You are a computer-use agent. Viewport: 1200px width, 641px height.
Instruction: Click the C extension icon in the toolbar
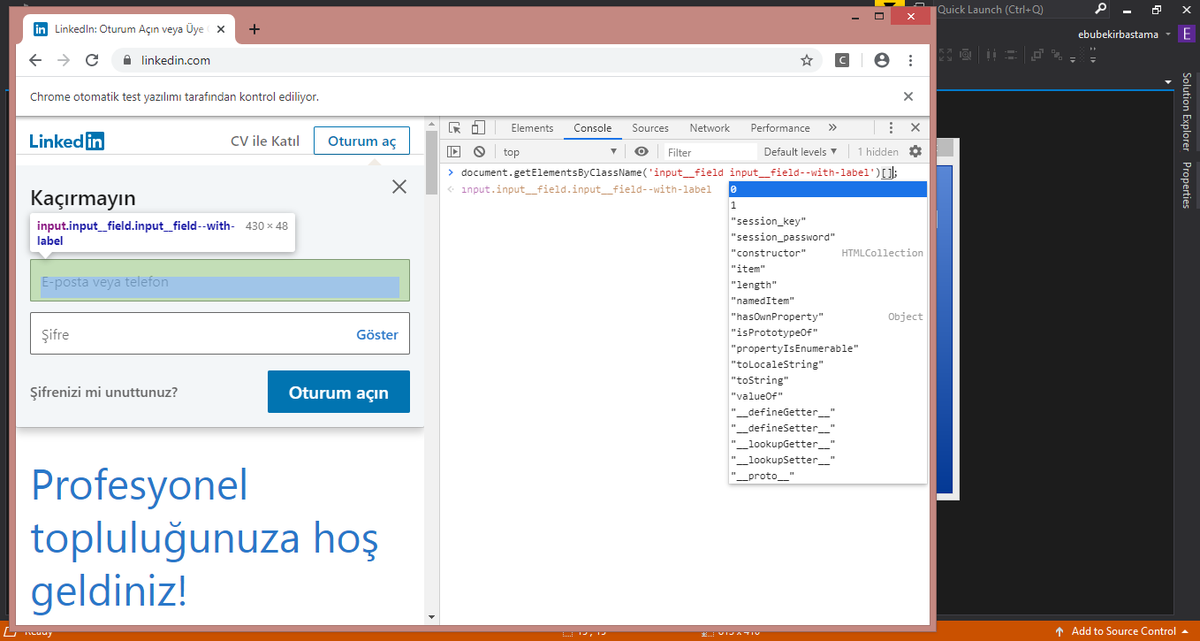[x=842, y=60]
